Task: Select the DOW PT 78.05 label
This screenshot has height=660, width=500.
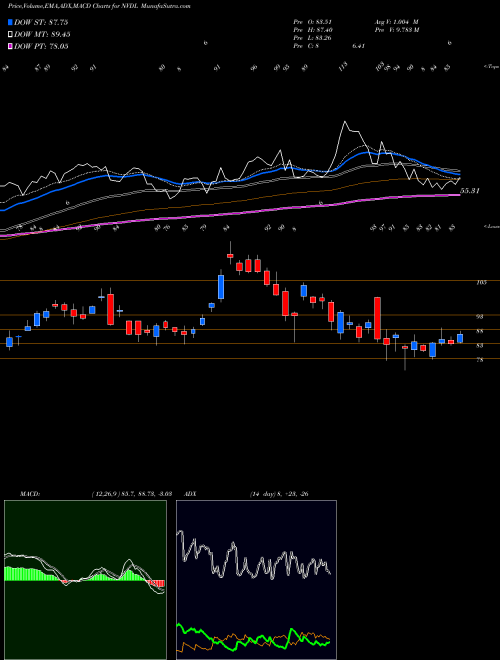Action: click(x=41, y=46)
